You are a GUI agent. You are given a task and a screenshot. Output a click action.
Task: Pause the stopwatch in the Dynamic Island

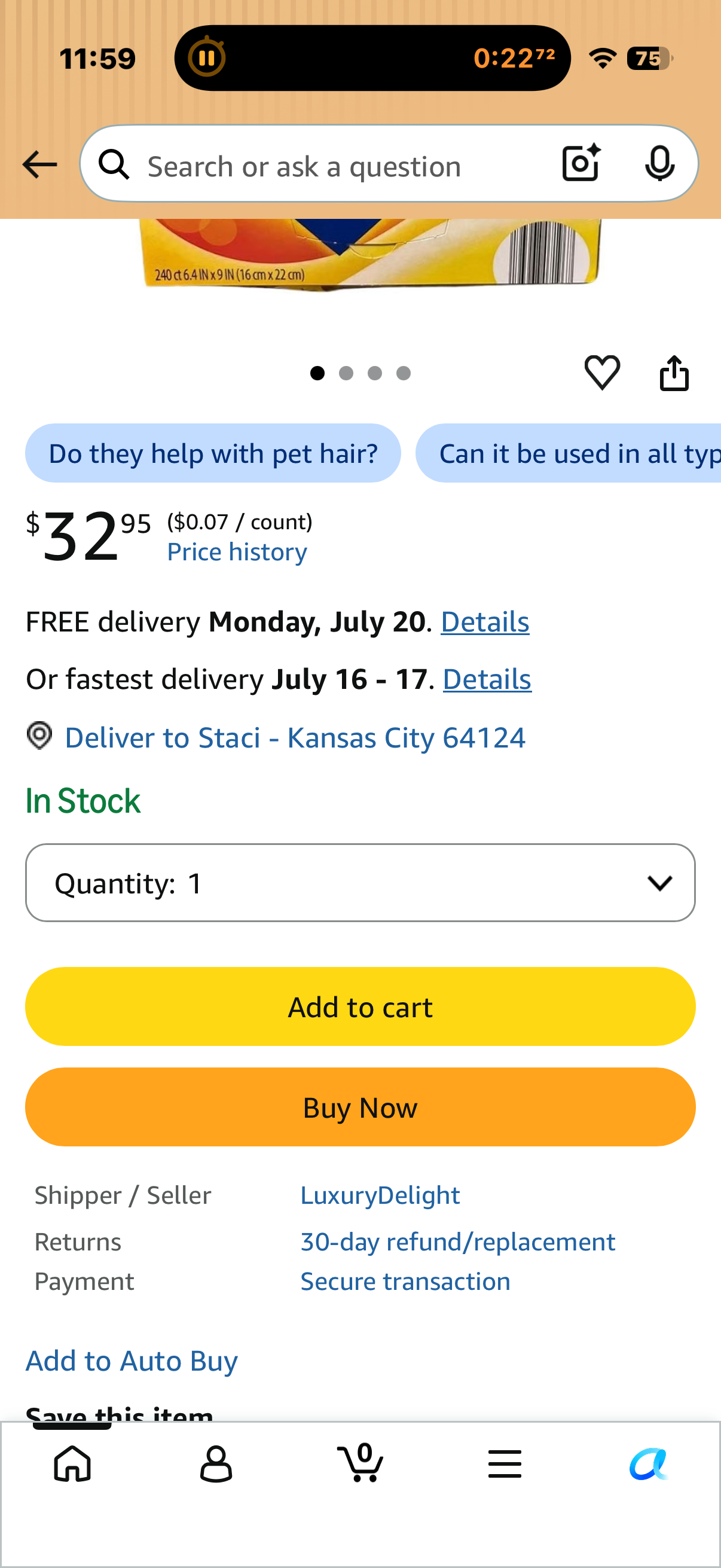pos(206,58)
